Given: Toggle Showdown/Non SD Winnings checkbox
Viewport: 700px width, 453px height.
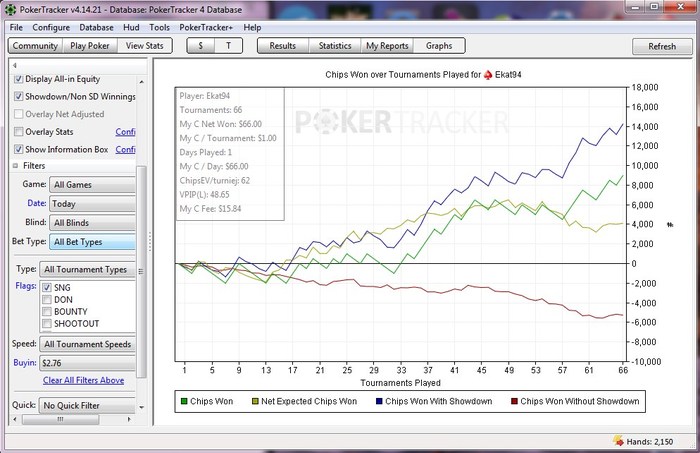Looking at the screenshot, I should tap(18, 96).
